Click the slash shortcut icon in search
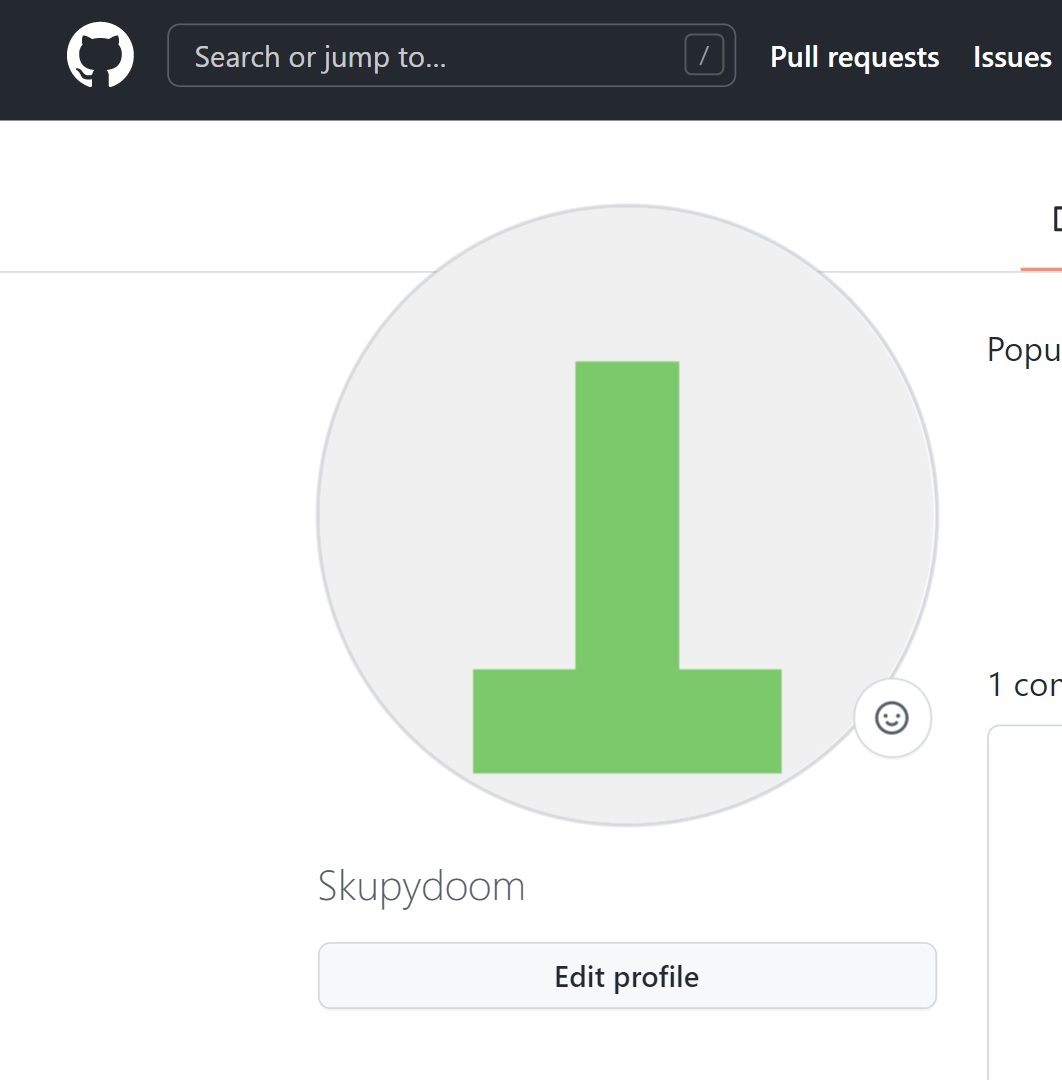 [x=704, y=56]
